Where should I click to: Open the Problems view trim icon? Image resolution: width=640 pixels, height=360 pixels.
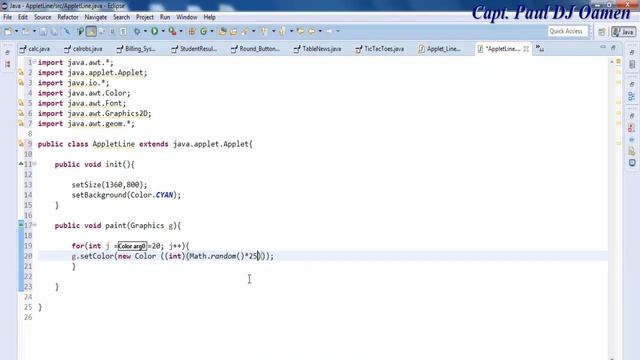[x=632, y=128]
